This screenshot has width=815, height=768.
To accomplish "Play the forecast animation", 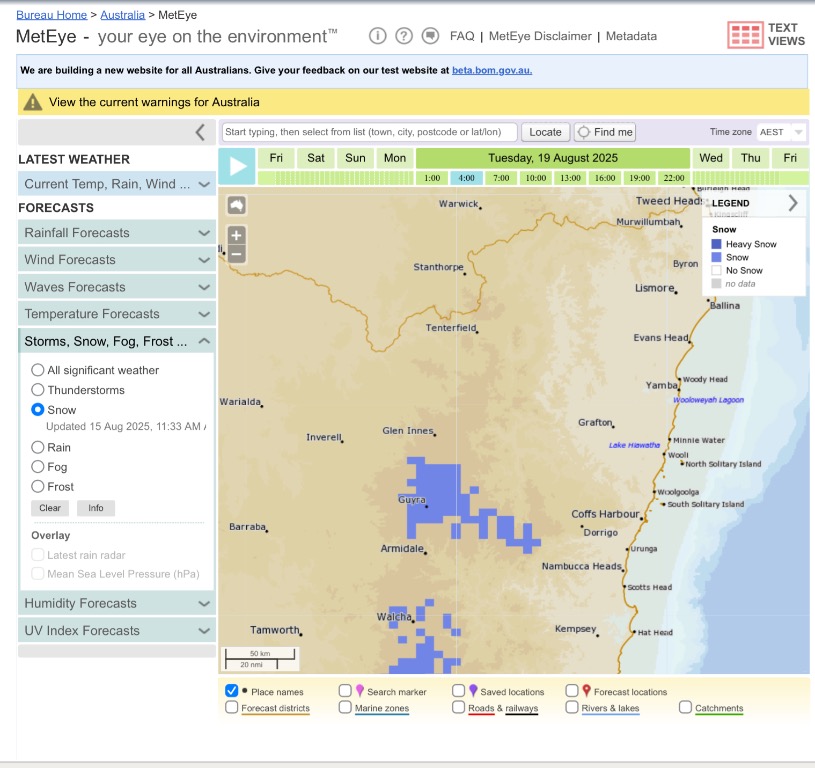I will [x=237, y=166].
